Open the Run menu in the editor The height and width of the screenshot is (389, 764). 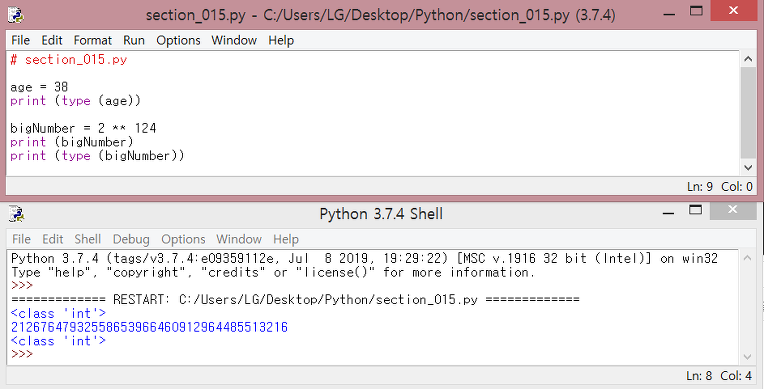134,40
